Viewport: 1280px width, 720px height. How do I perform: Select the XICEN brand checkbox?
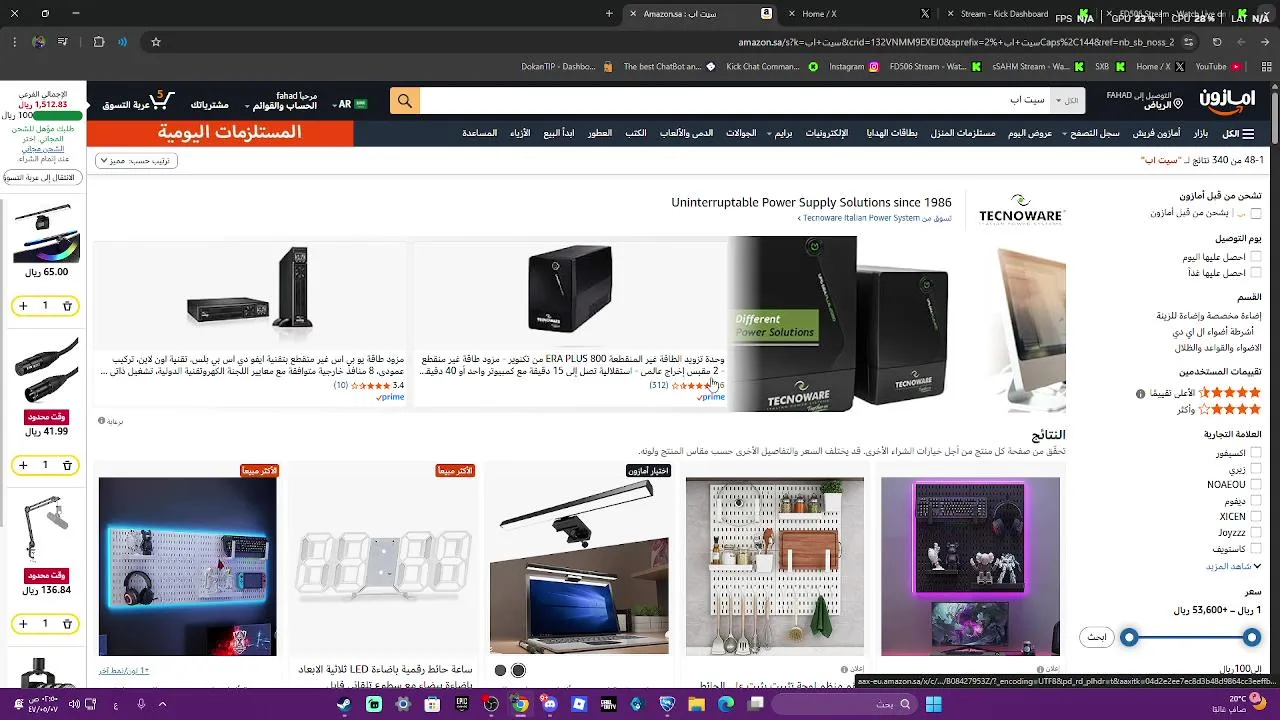tap(1256, 517)
